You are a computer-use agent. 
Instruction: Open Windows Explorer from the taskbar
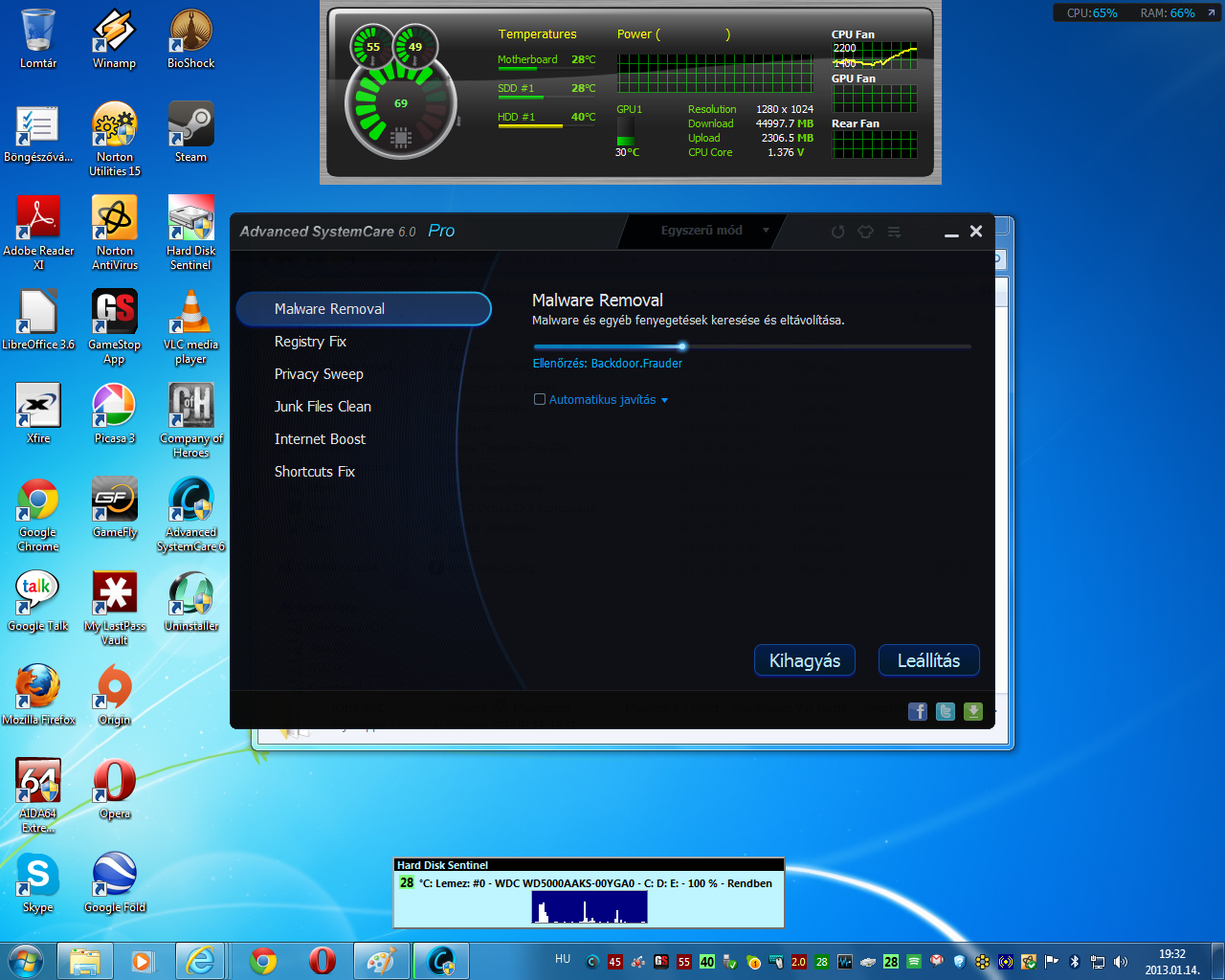click(x=85, y=961)
